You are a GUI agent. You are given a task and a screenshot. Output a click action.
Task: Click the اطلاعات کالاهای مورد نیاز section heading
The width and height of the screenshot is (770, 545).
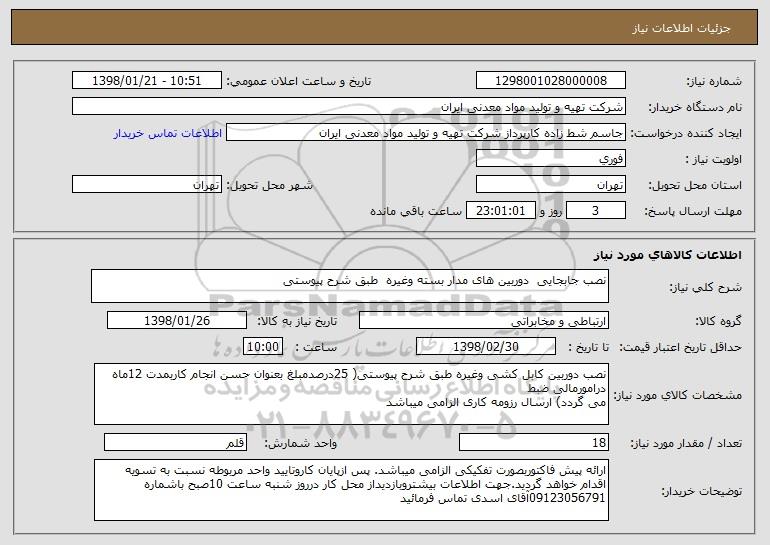[667, 255]
